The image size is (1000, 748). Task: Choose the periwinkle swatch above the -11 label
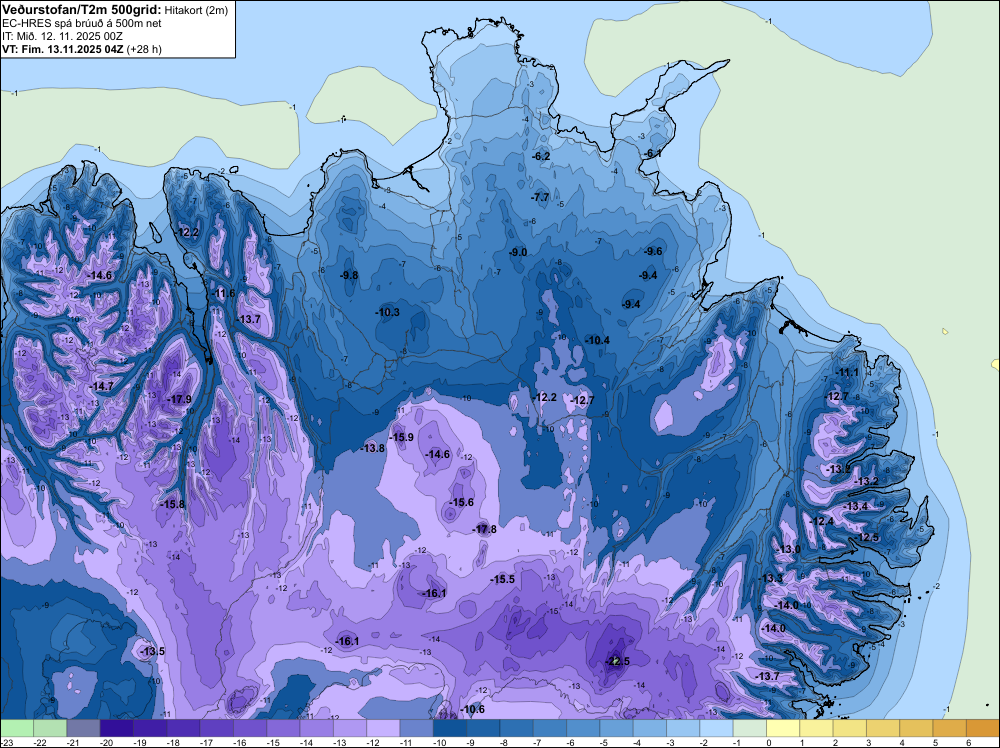(x=416, y=728)
